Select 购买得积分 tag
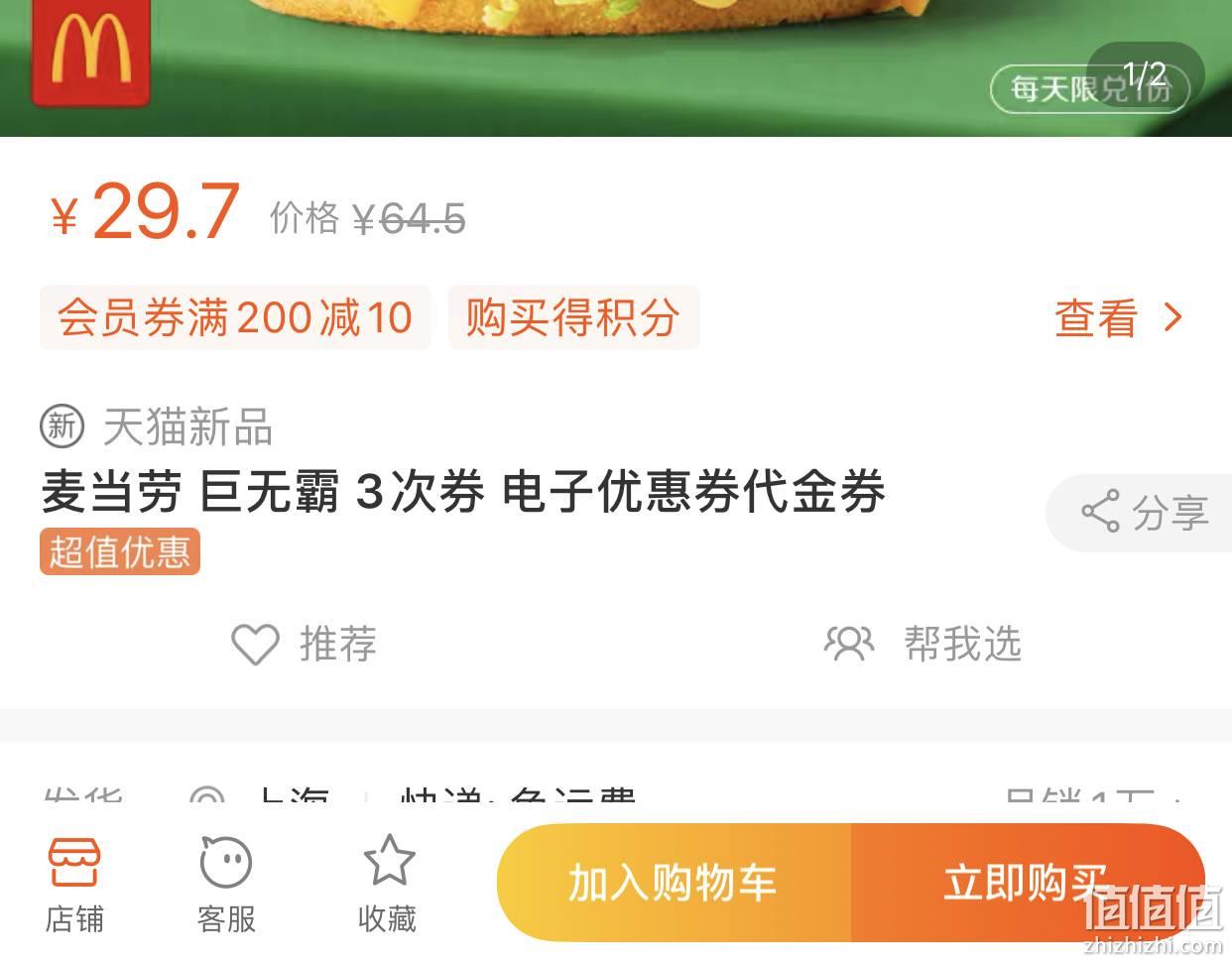 click(x=573, y=317)
